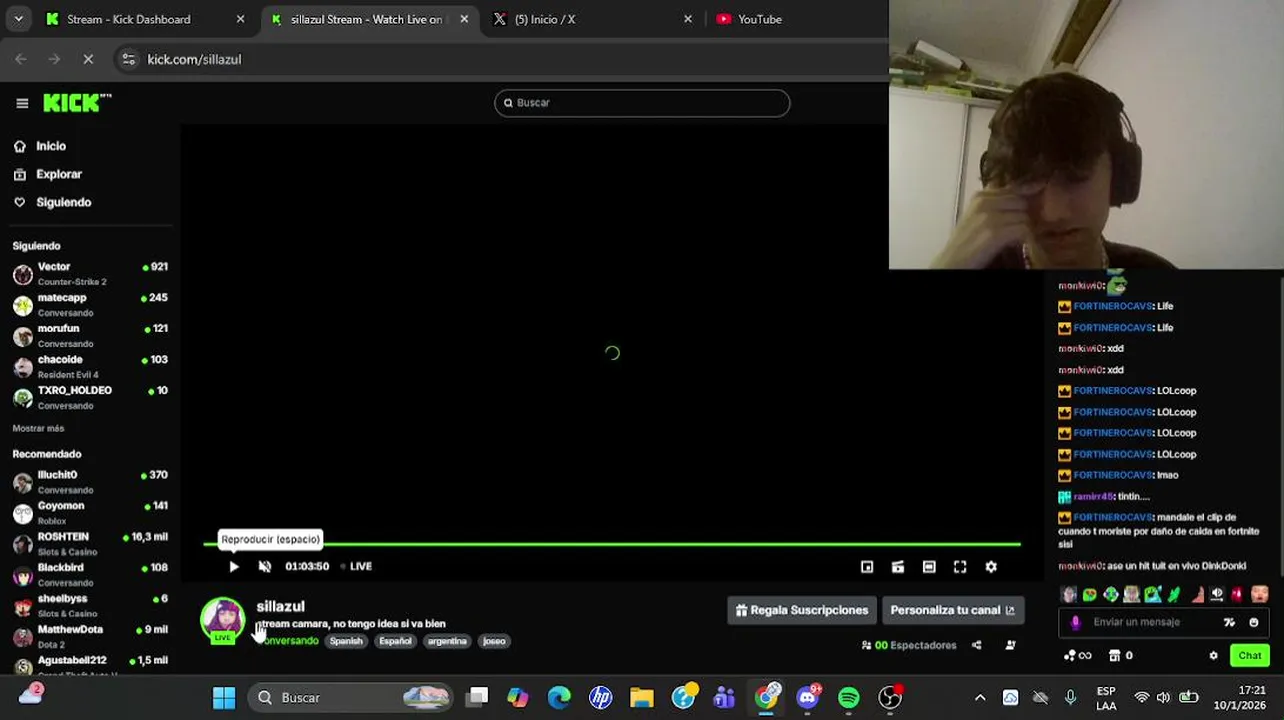Enter fullscreen video mode
Viewport: 1284px width, 720px height.
pyautogui.click(x=960, y=567)
